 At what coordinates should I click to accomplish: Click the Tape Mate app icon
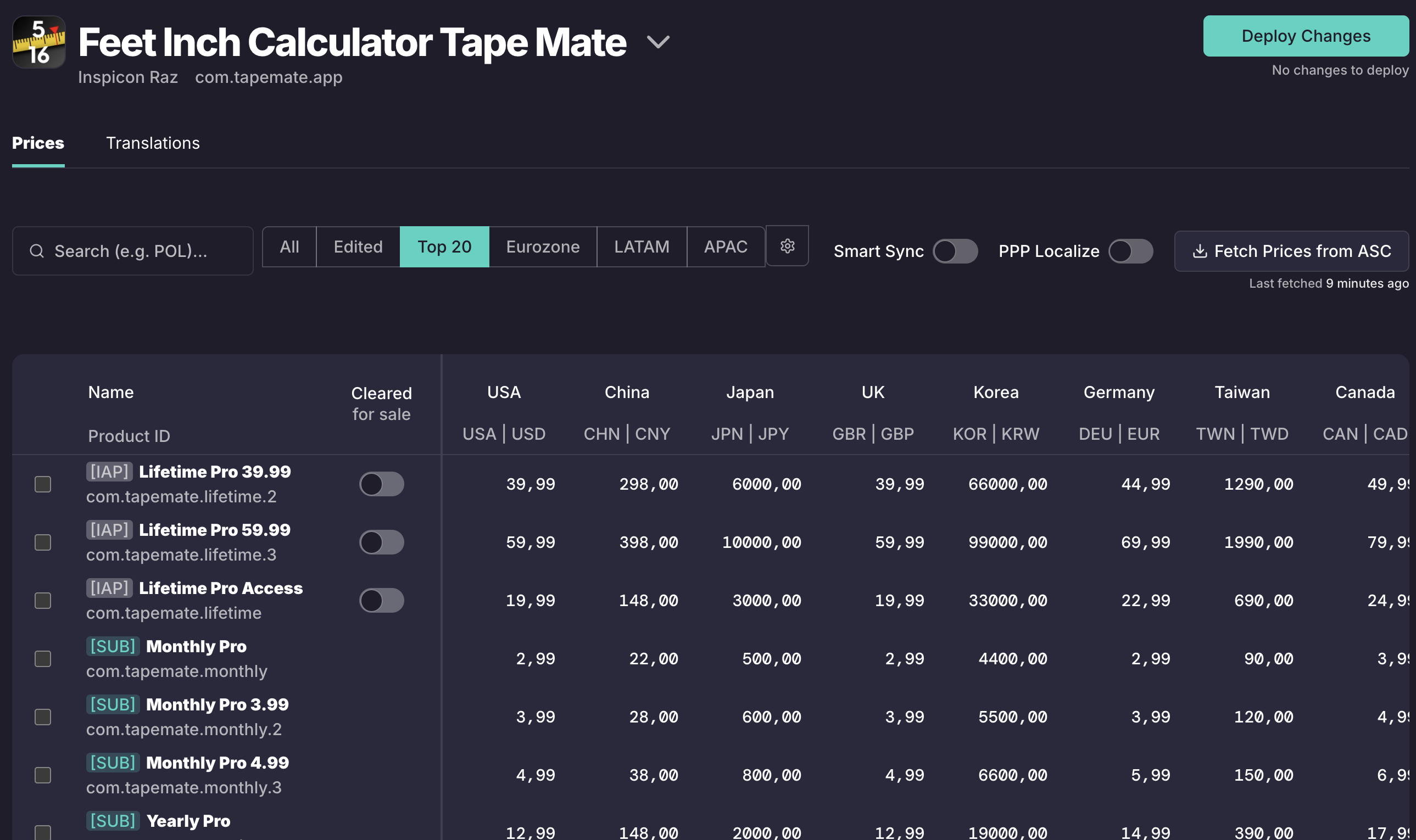coord(39,42)
